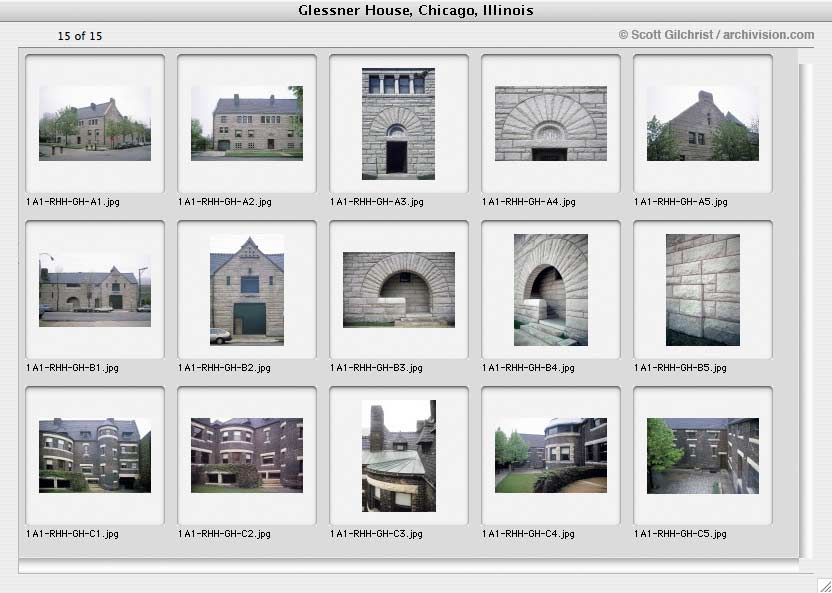Screen dimensions: 832x593
Task: Click the filename label 1A1-RHH-GH-B2.jpg
Action: coord(224,368)
